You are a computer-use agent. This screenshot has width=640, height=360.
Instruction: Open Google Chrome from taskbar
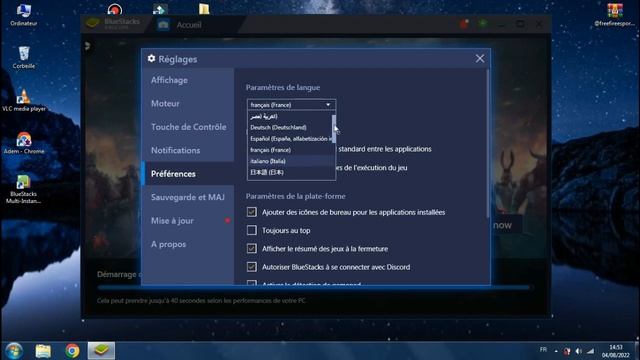[x=72, y=351]
